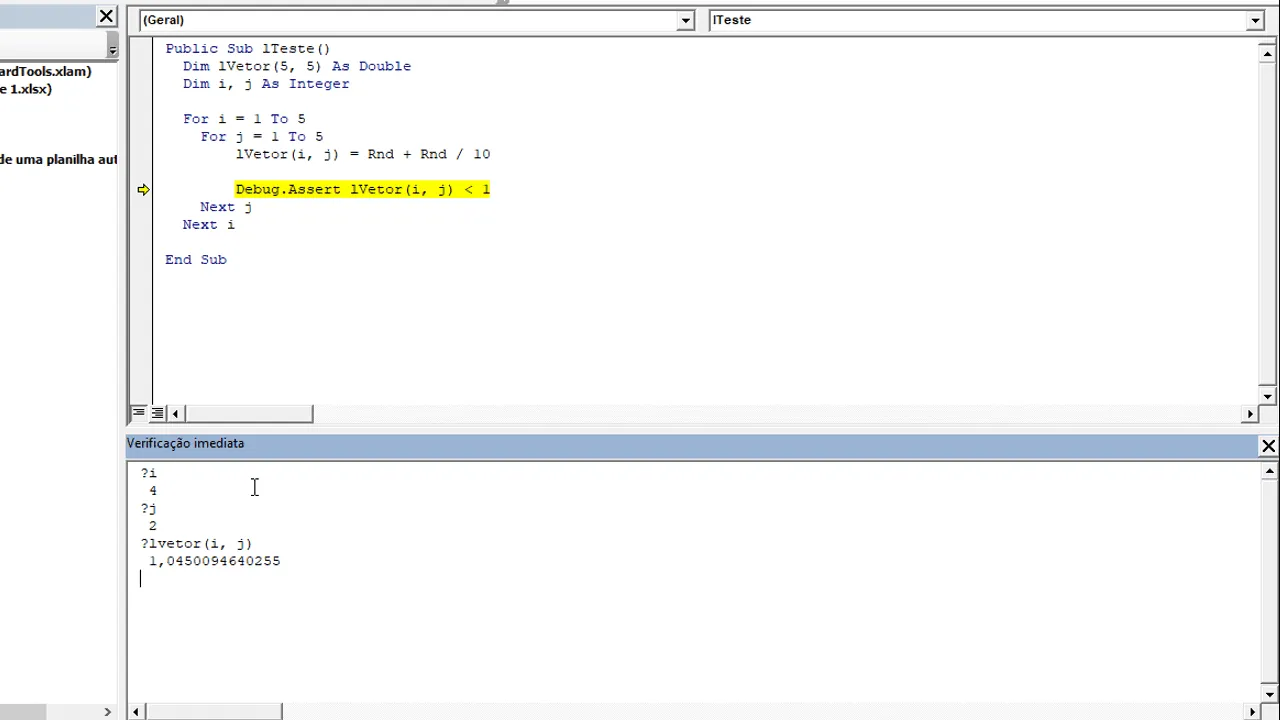Click the 'Next i' line
The width and height of the screenshot is (1280, 720).
pos(208,224)
